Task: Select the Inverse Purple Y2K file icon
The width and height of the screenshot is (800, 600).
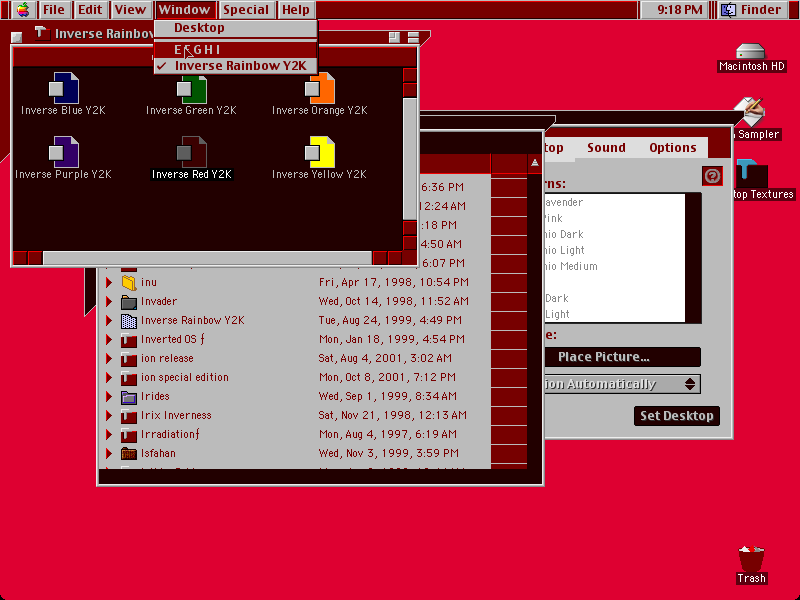Action: point(64,152)
